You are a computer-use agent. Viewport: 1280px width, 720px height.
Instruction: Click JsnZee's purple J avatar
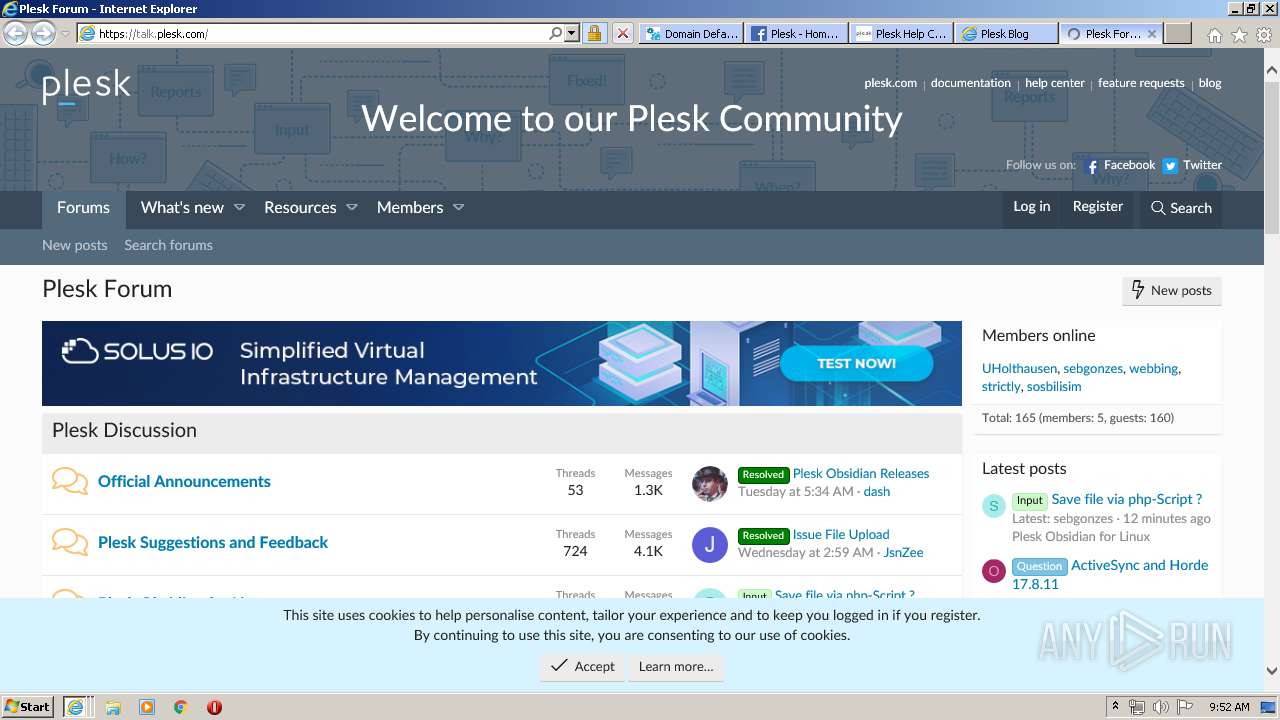709,544
